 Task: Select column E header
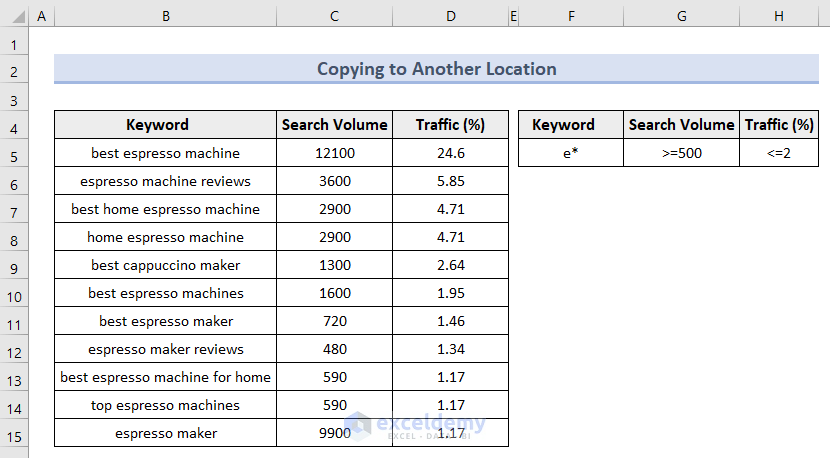[513, 16]
